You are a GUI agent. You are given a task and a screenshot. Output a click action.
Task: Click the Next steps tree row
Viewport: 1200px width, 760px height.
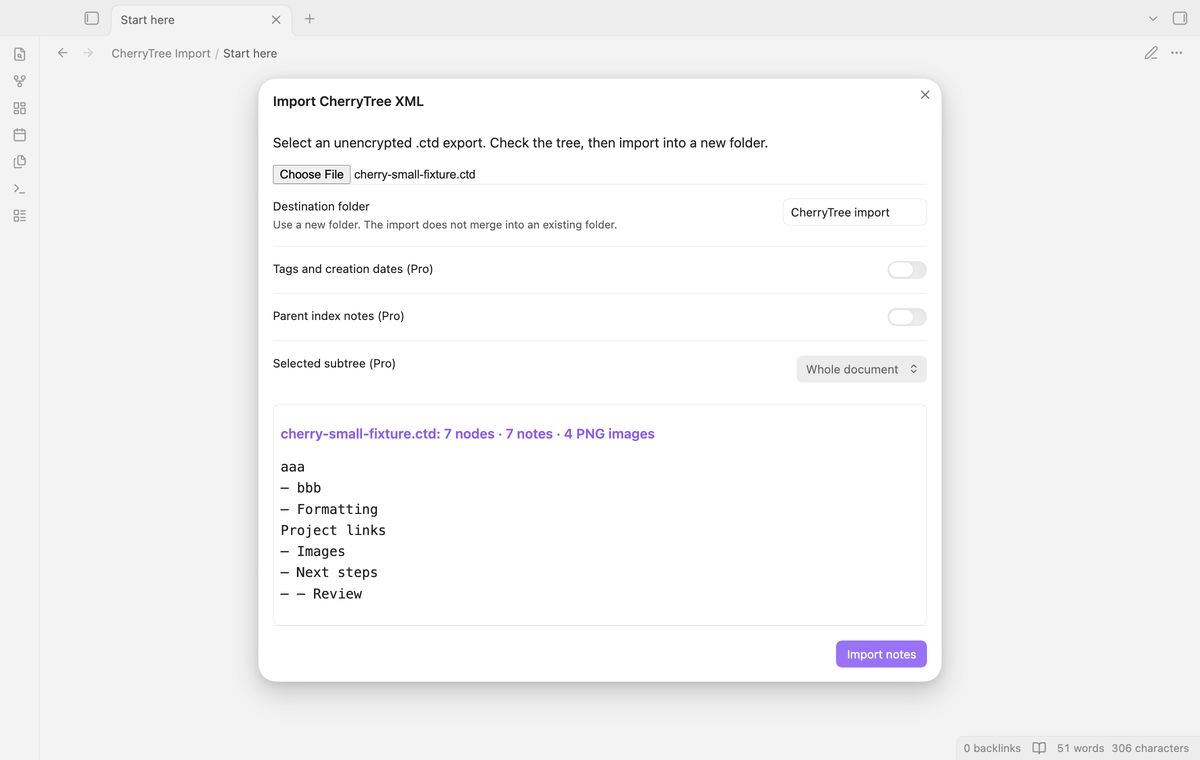[x=329, y=572]
